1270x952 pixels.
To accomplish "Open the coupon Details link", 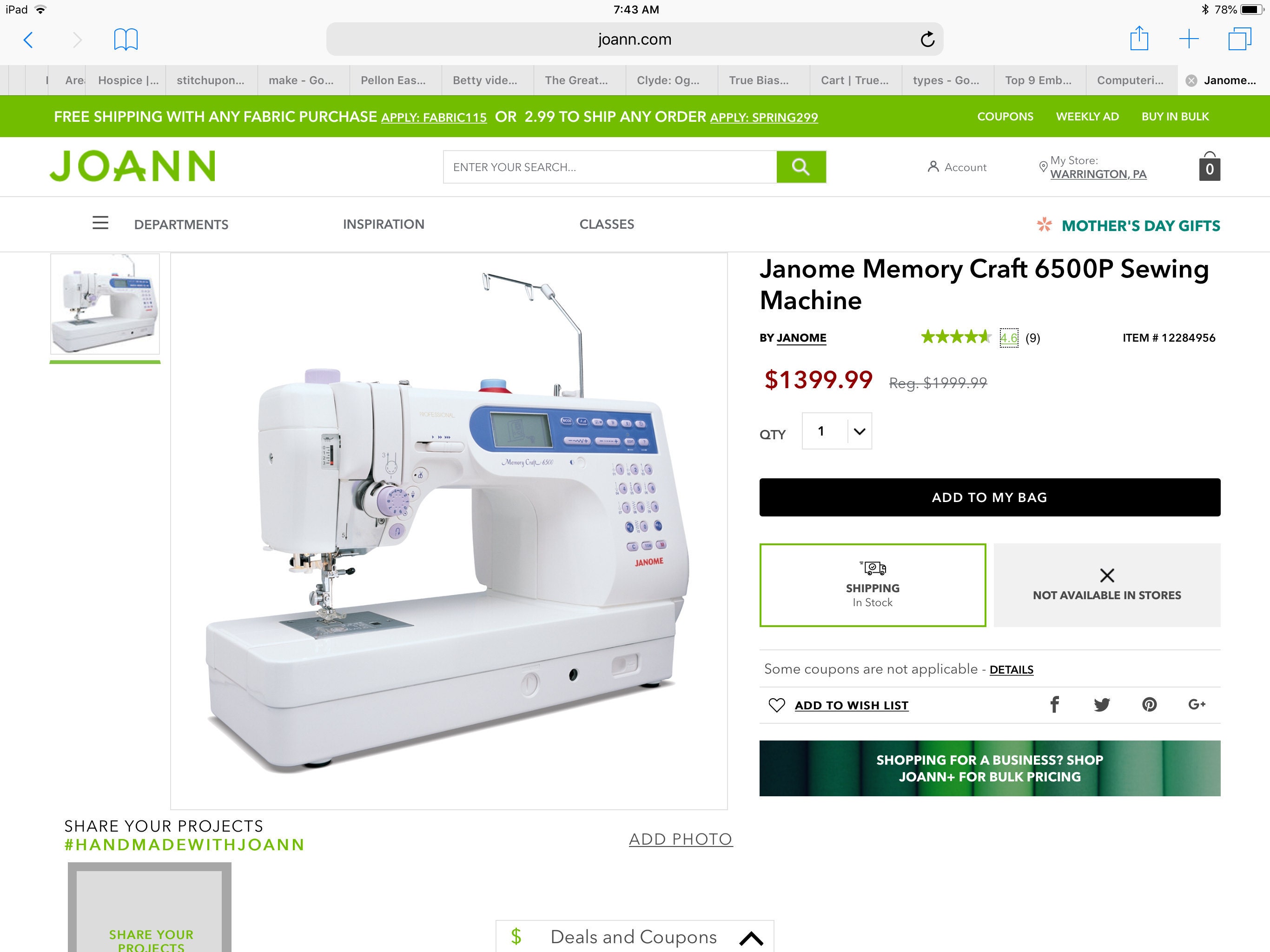I will (x=1011, y=669).
